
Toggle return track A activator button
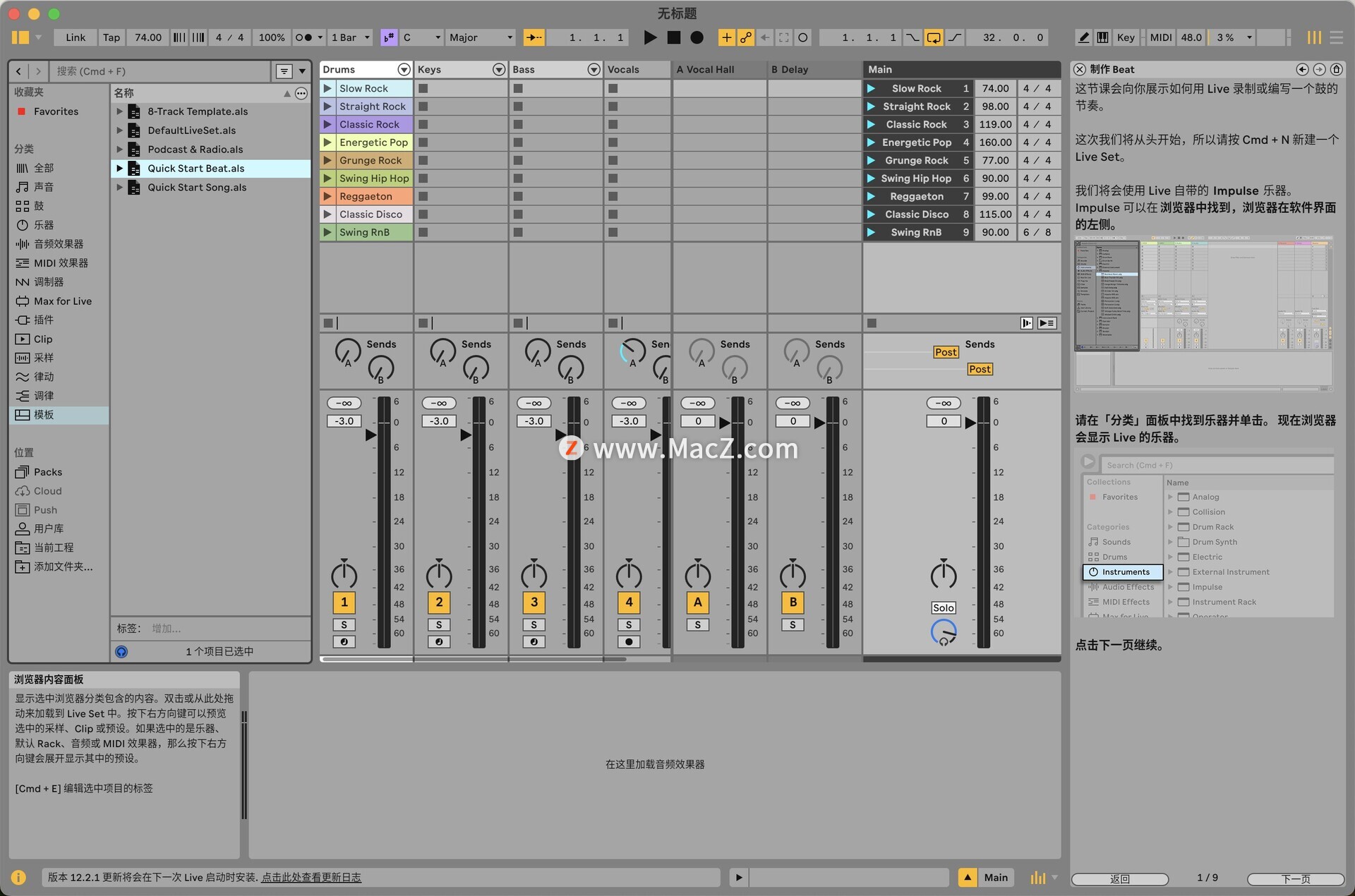click(697, 603)
